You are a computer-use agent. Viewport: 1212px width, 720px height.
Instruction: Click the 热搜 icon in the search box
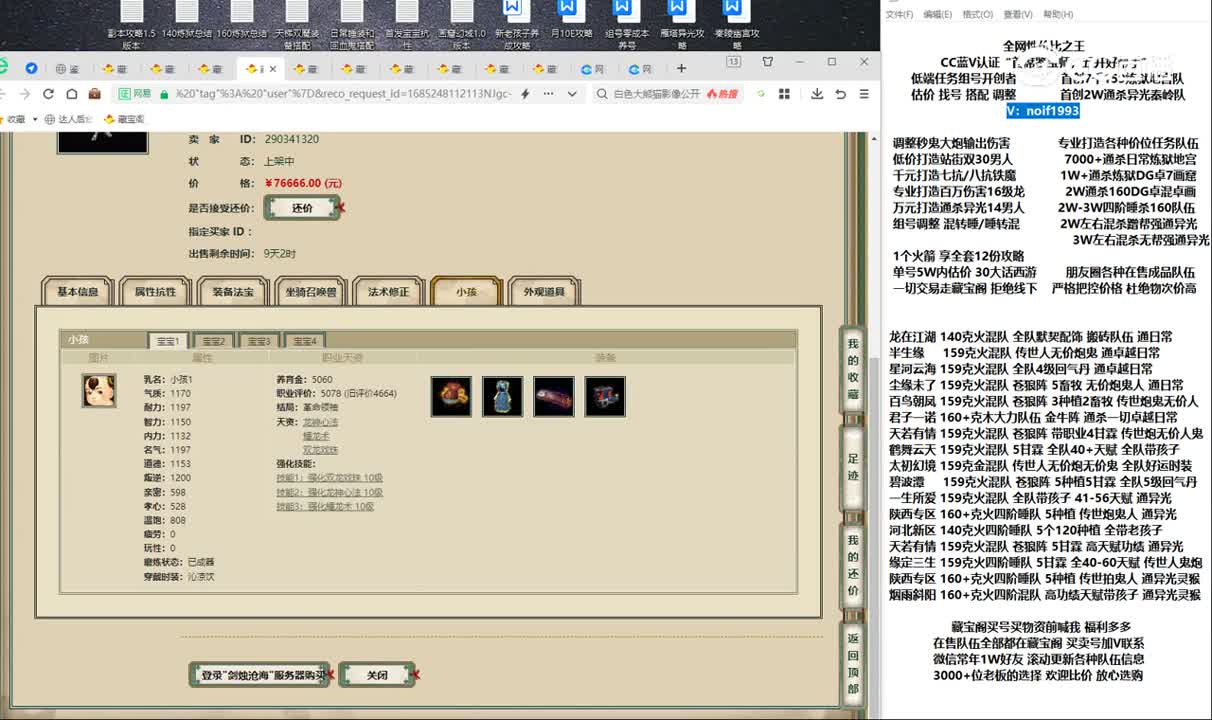click(720, 93)
